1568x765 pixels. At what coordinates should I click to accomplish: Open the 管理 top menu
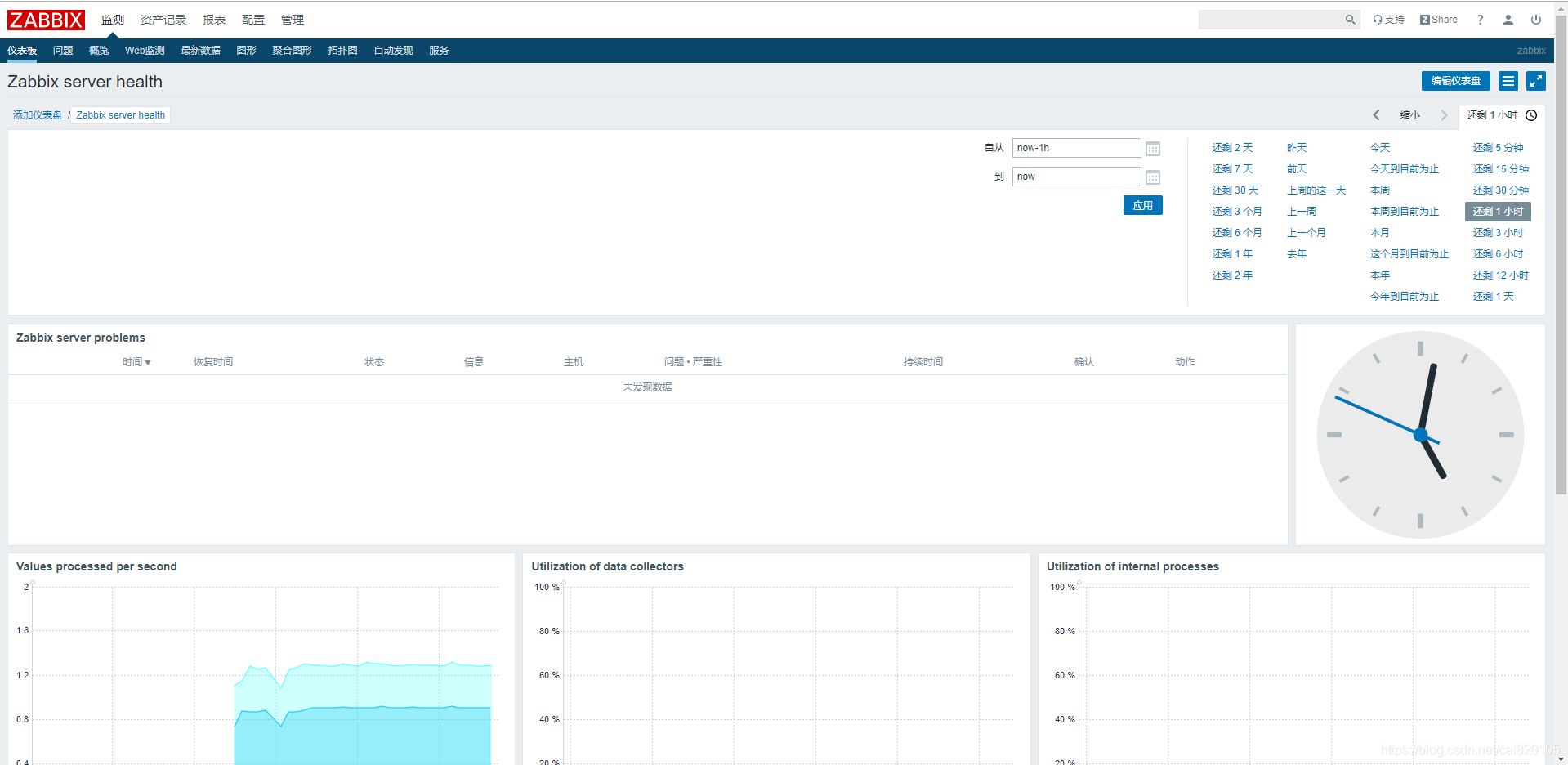293,20
